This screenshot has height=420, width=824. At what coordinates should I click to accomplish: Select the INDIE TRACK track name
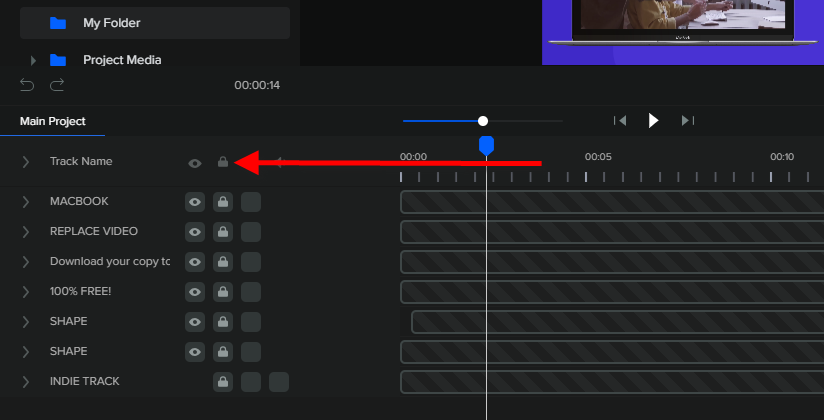85,381
